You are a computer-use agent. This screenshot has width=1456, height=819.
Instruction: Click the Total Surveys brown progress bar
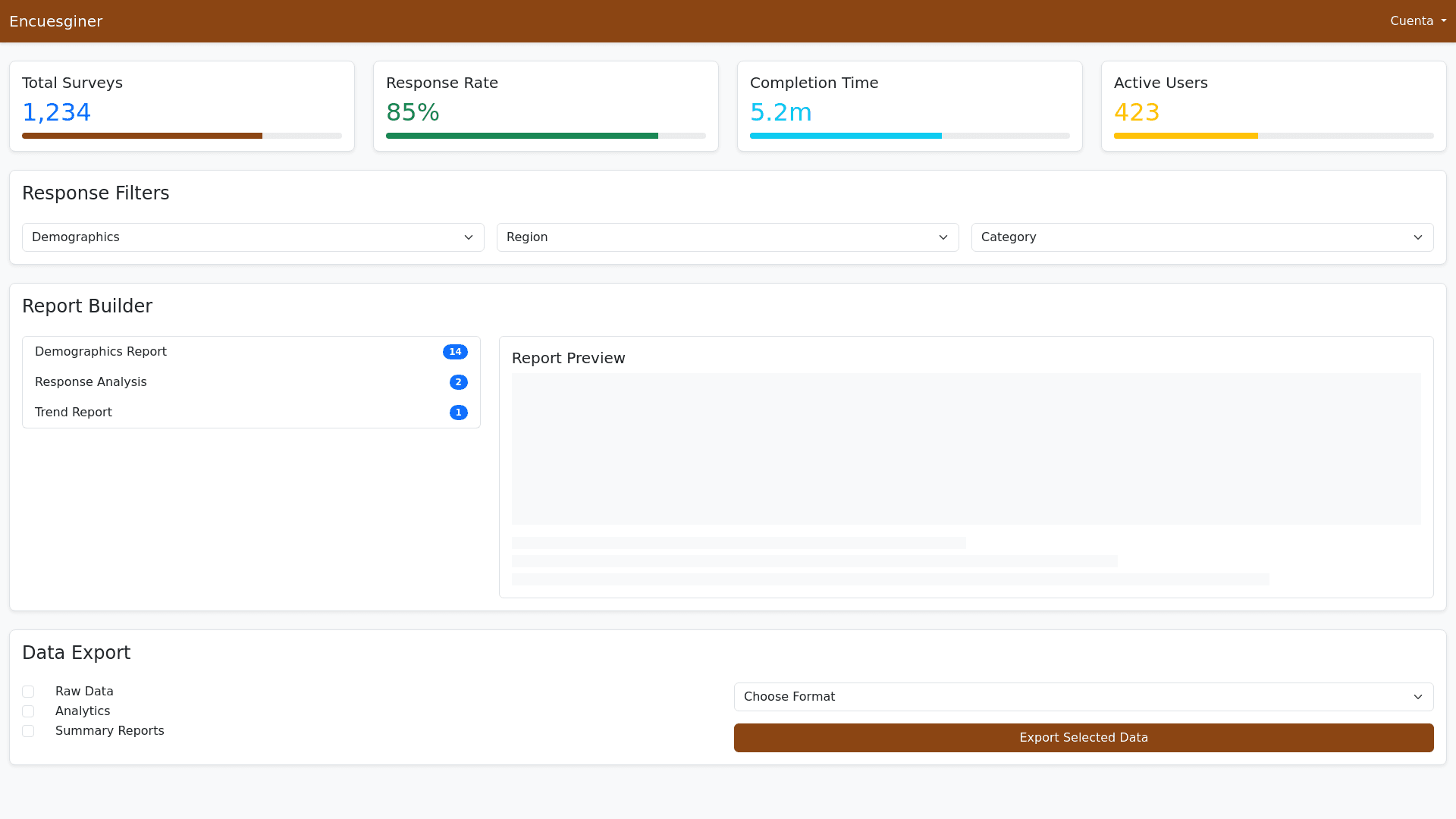pyautogui.click(x=142, y=136)
